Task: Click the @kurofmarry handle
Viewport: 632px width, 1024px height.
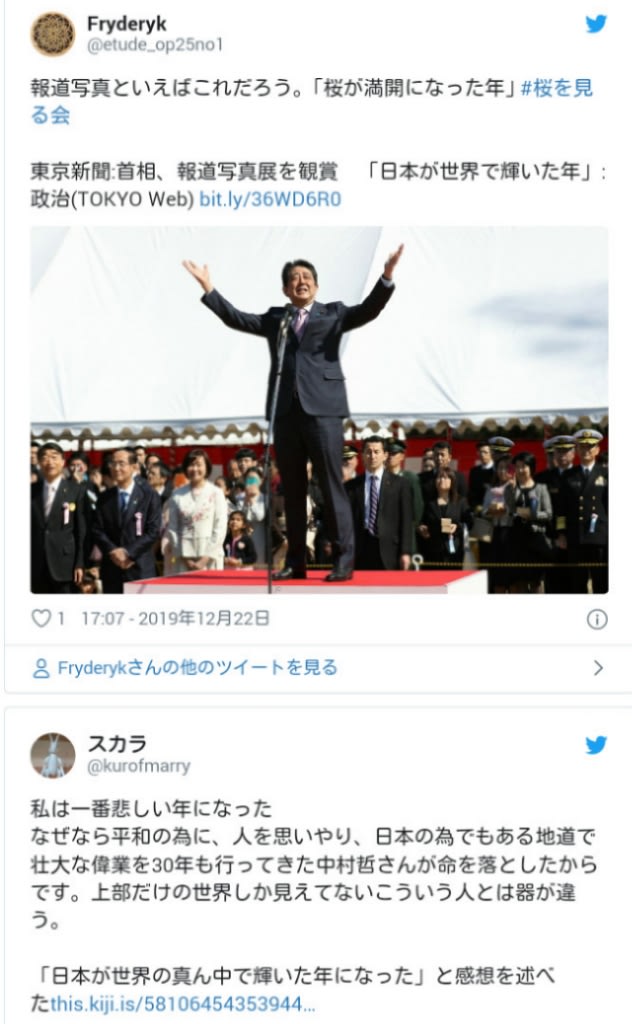Action: tap(138, 765)
